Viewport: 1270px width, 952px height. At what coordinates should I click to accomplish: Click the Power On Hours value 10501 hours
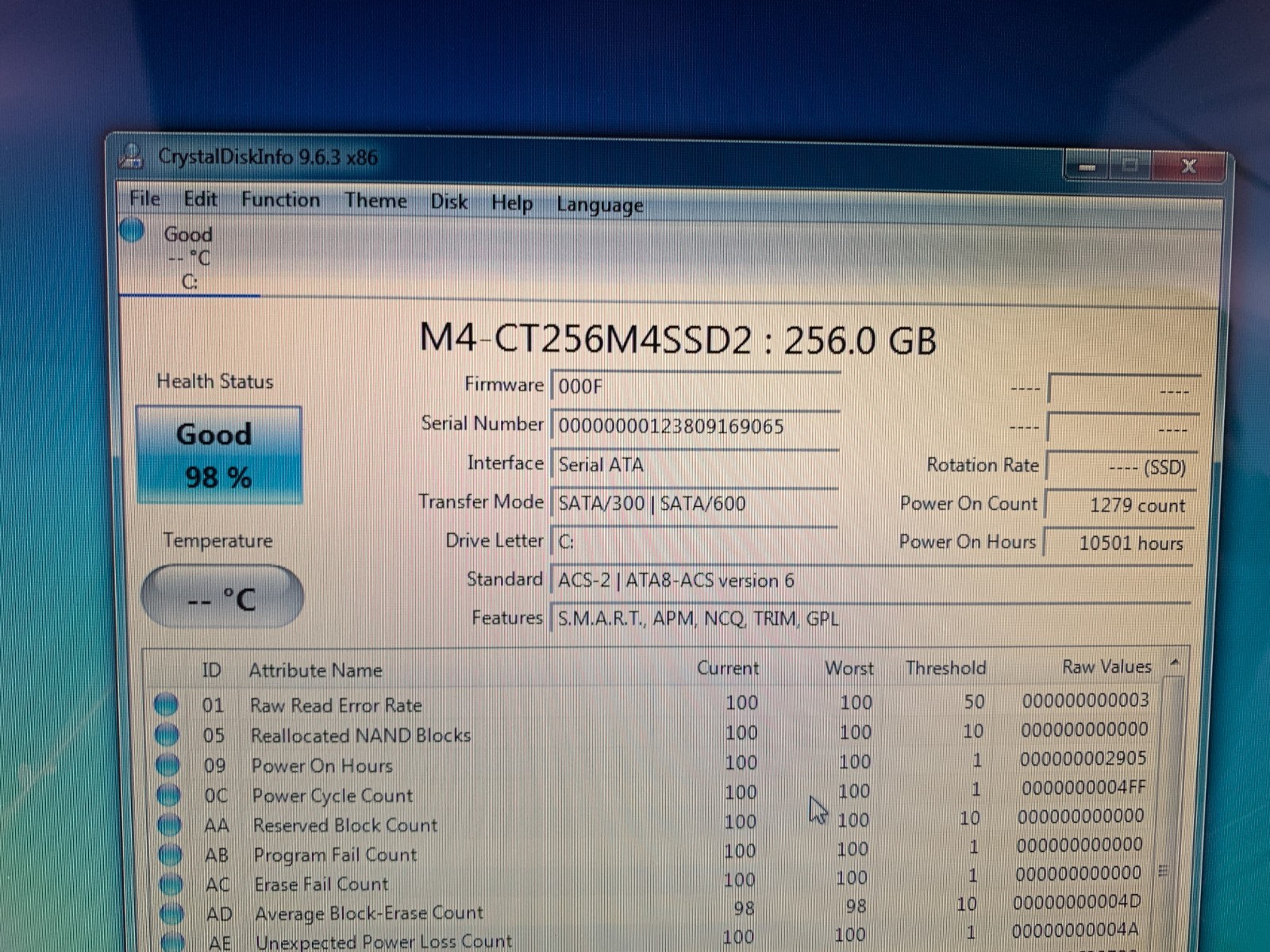click(x=1118, y=543)
